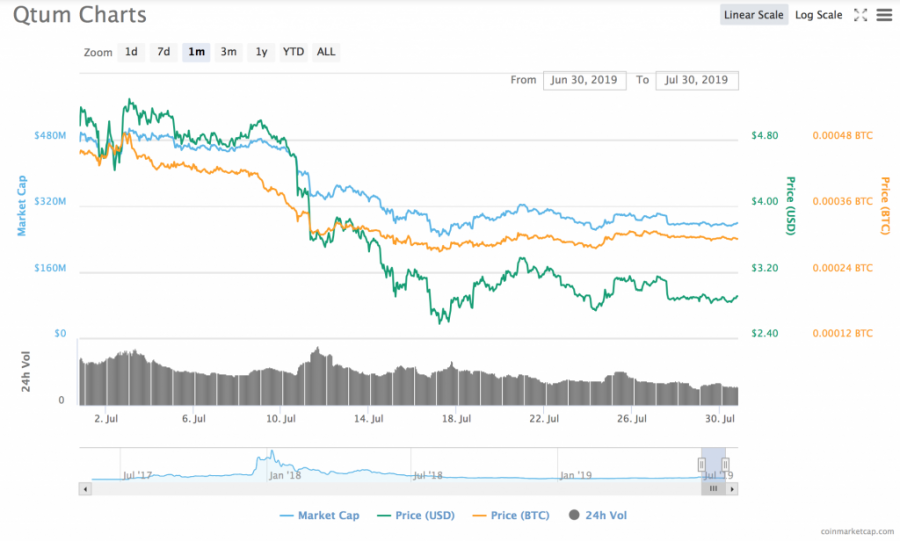Click the 2. Jul date label

pos(106,419)
